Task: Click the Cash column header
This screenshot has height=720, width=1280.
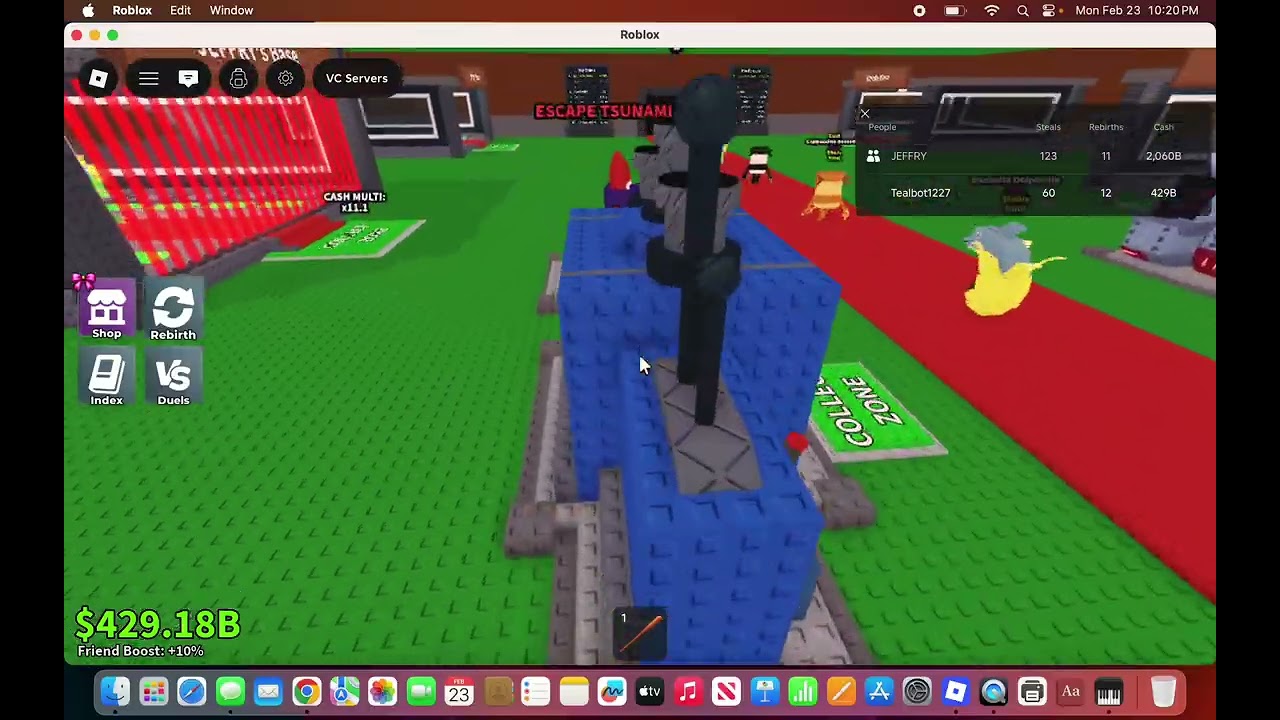Action: pyautogui.click(x=1163, y=127)
